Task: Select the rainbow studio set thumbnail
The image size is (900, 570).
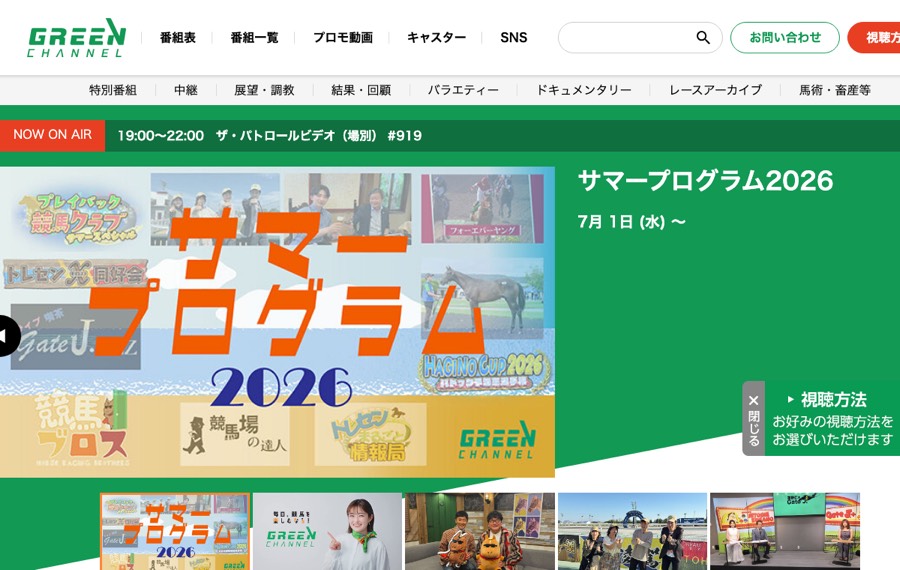Action: click(785, 532)
